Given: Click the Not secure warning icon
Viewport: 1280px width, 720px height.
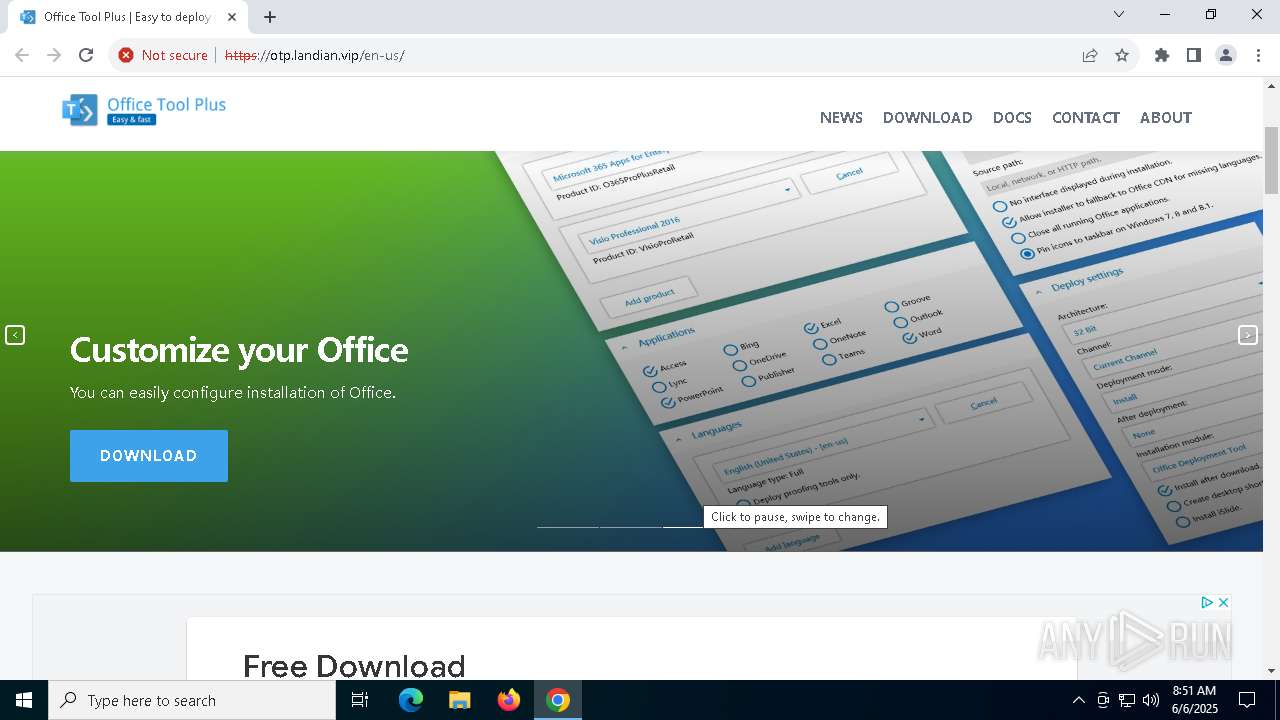Looking at the screenshot, I should click(x=126, y=55).
